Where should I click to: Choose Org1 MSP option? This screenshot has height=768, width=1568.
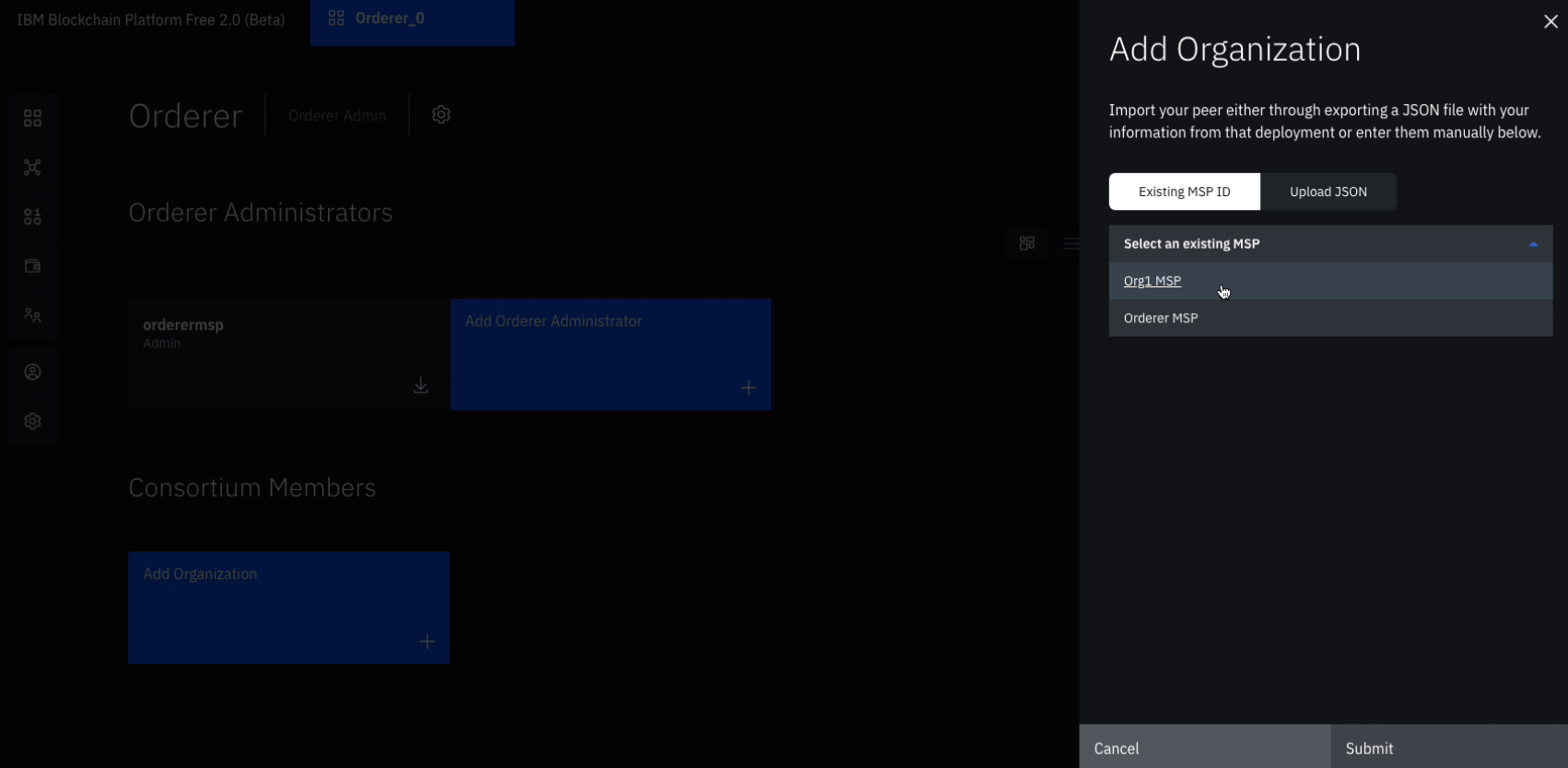click(1331, 281)
